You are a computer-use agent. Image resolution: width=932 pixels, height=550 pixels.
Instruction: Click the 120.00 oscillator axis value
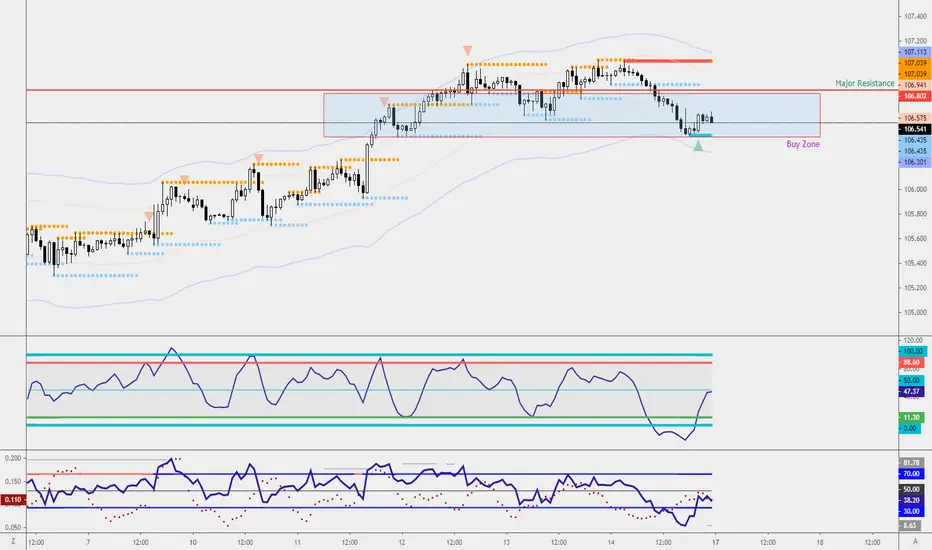tap(913, 341)
